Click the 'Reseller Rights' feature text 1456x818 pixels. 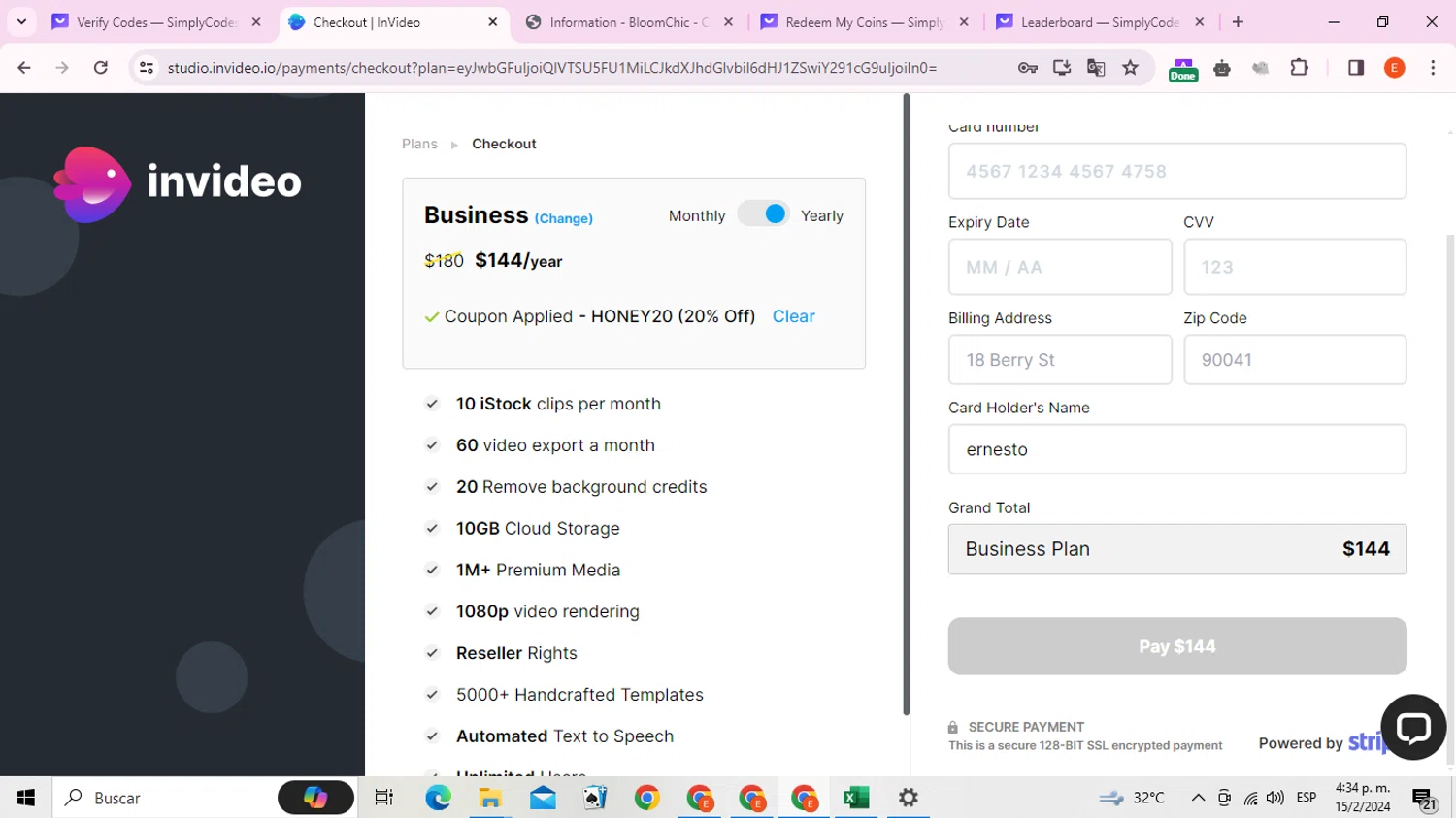[516, 653]
